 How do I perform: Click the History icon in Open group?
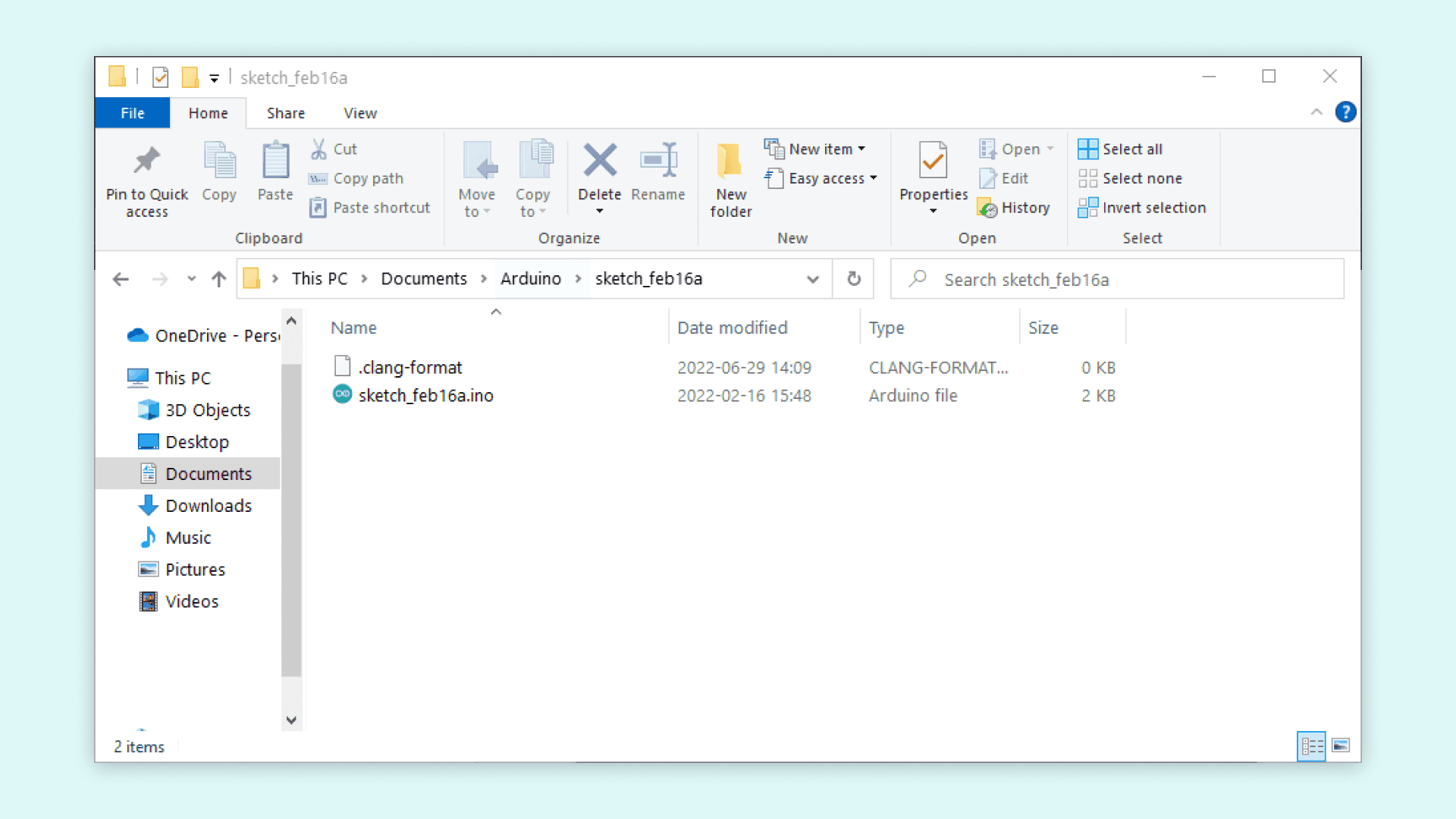click(987, 208)
